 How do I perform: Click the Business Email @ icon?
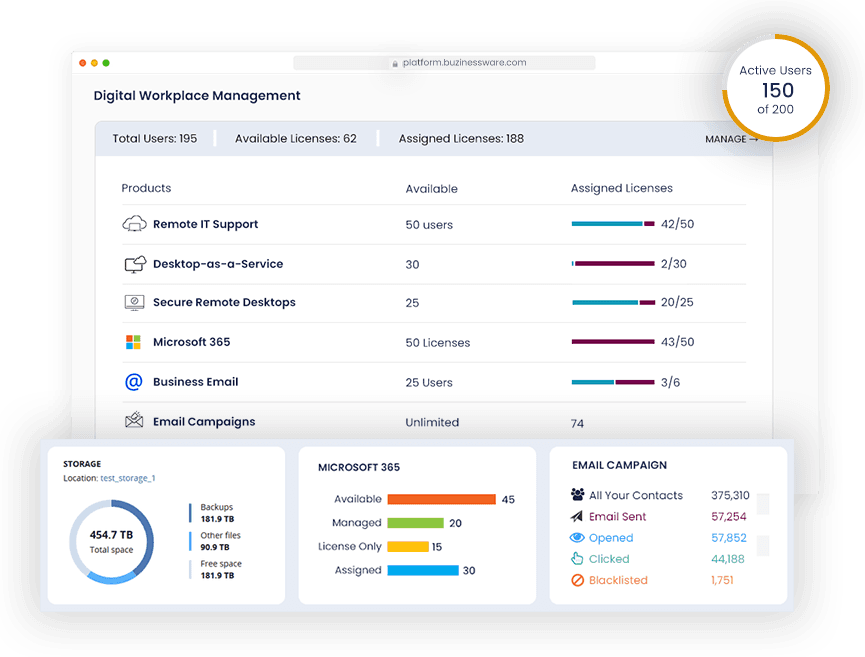coord(133,382)
